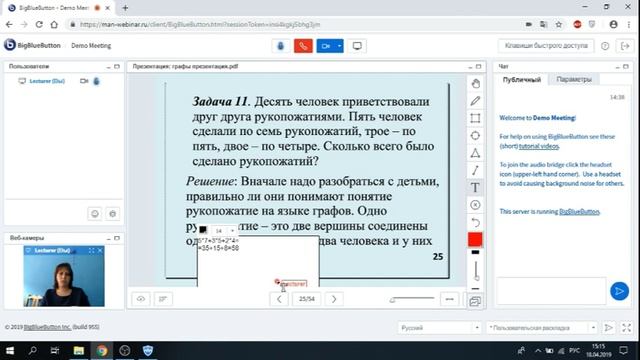
Task: Open a new browser tab
Action: [125, 8]
